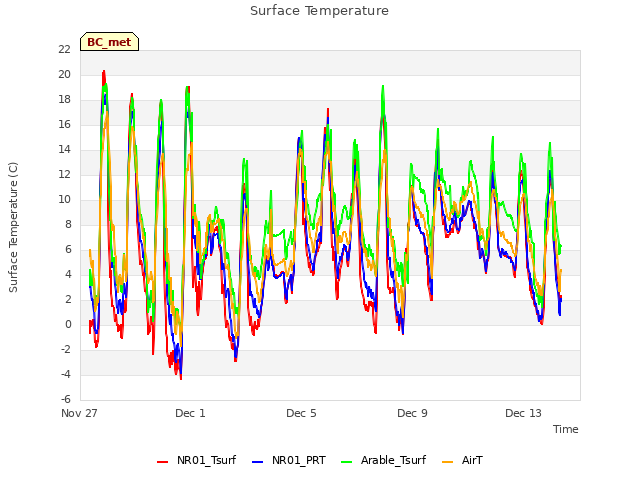Click the BC_met annotation label
This screenshot has width=640, height=480.
click(x=109, y=42)
